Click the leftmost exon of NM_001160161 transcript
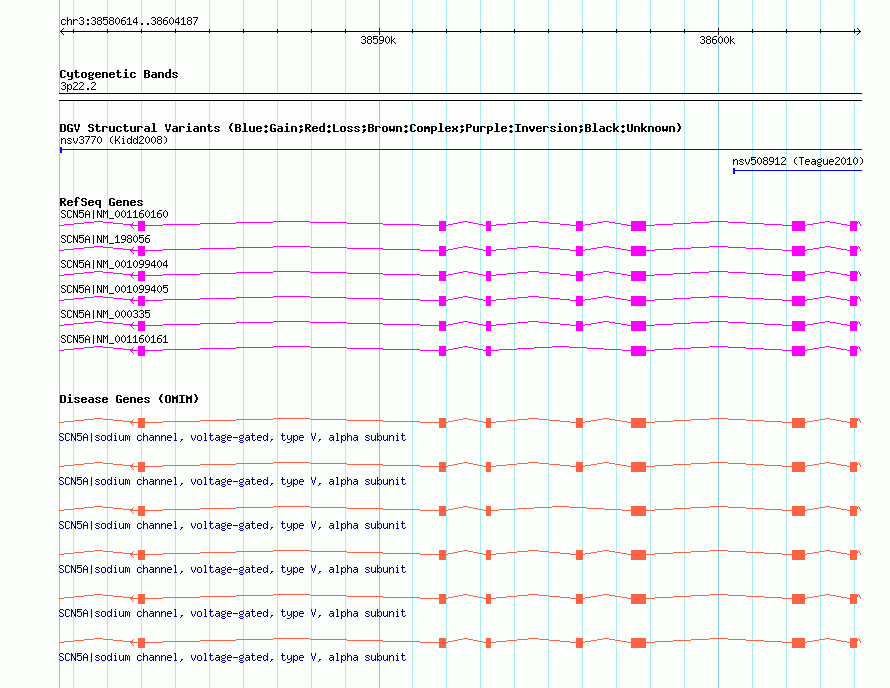 (x=141, y=351)
